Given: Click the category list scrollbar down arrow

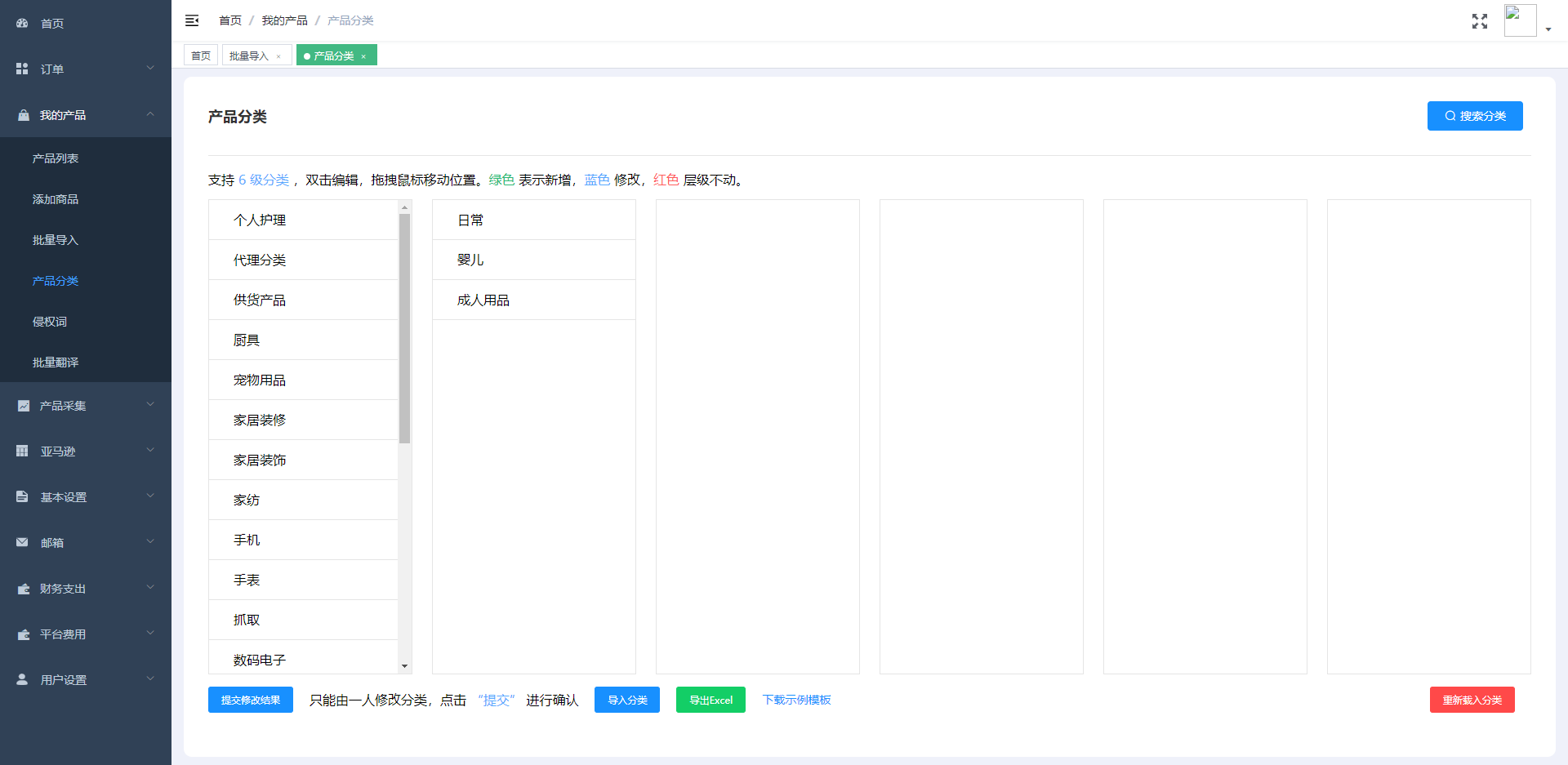Looking at the screenshot, I should coord(404,666).
